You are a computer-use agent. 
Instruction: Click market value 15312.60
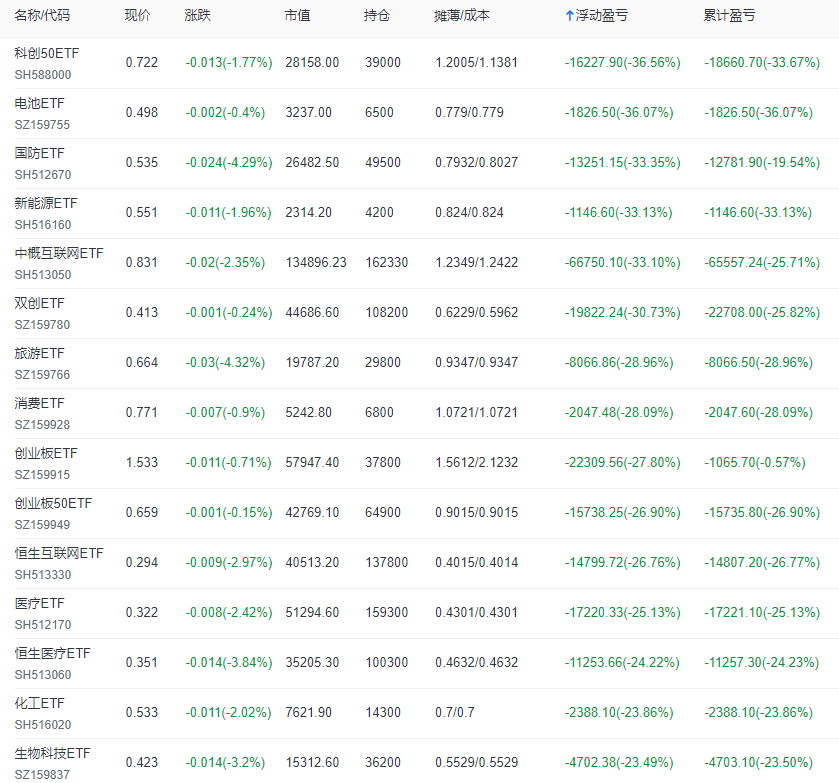pyautogui.click(x=312, y=763)
